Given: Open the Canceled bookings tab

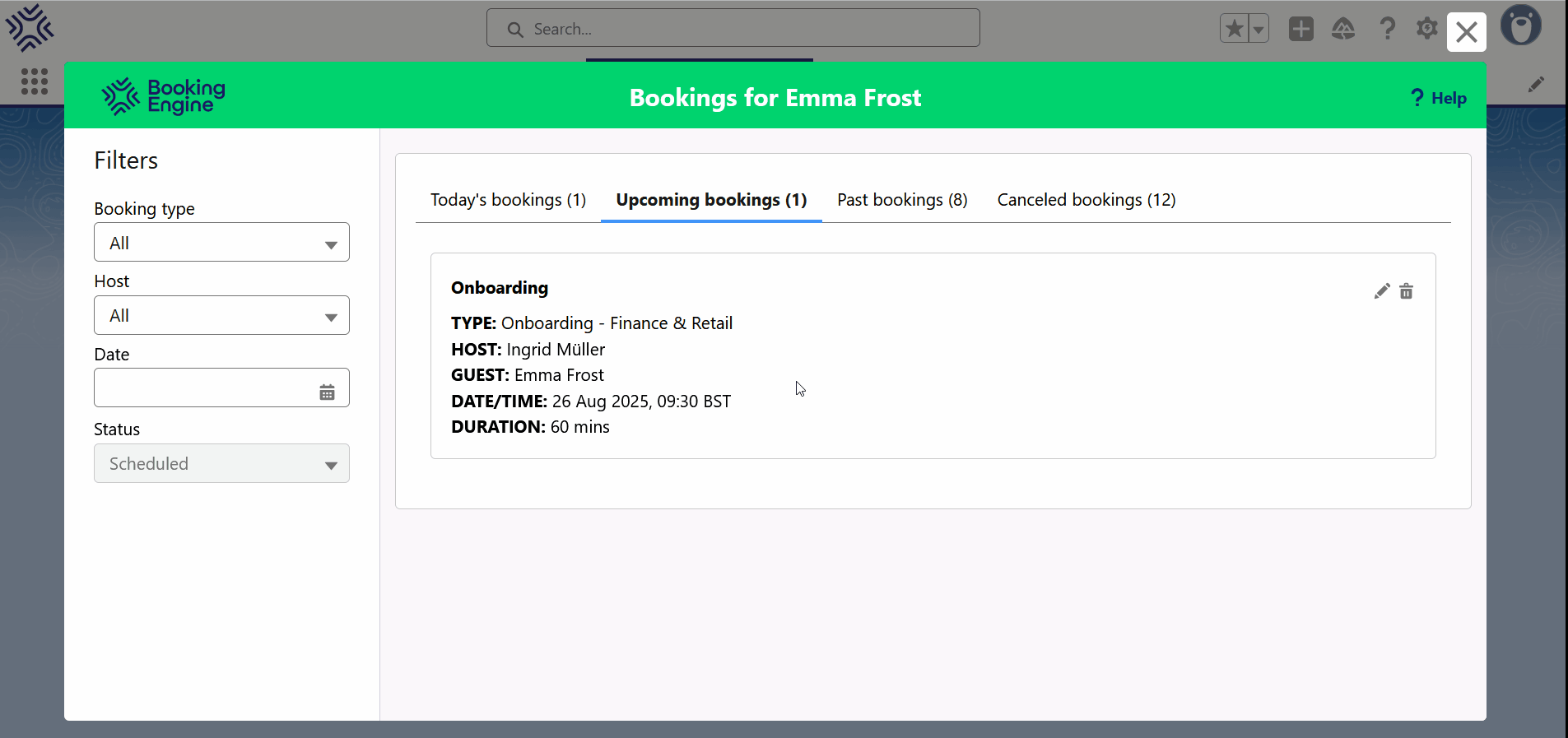Looking at the screenshot, I should pyautogui.click(x=1086, y=200).
